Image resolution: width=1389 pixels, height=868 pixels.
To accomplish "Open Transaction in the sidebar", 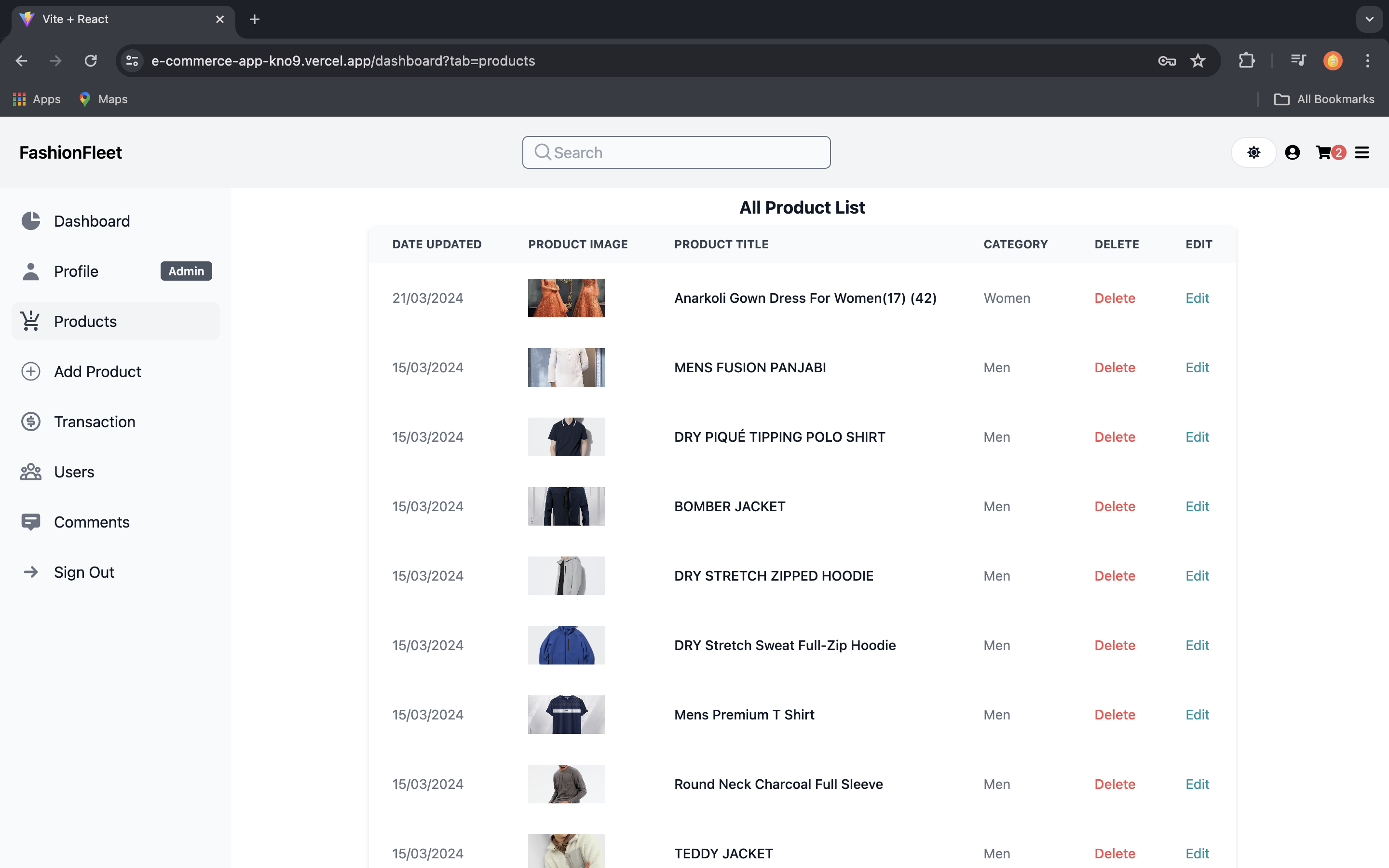I will click(115, 421).
